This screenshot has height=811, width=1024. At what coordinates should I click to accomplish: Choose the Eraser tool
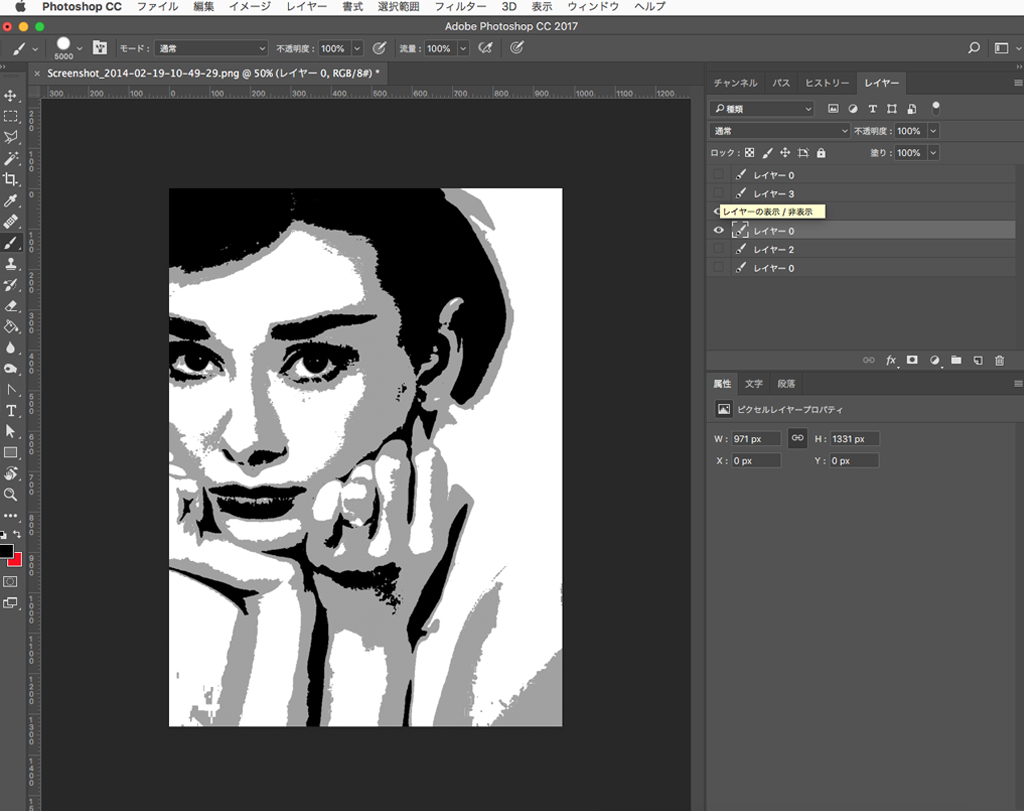click(11, 305)
